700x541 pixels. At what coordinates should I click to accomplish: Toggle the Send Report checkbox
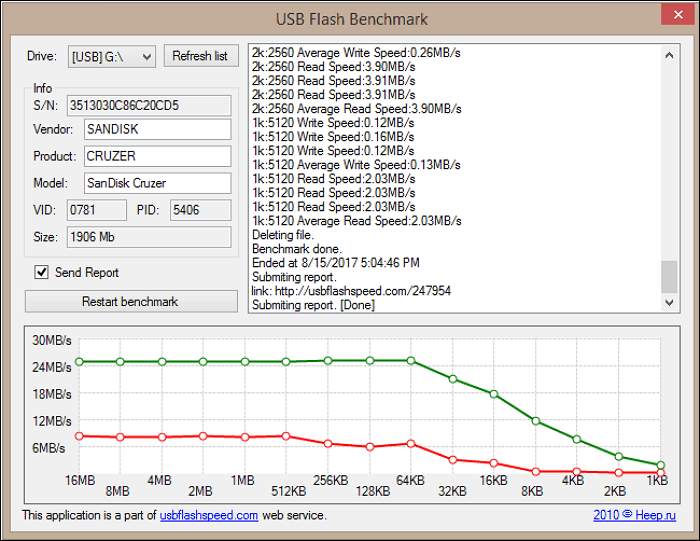point(42,272)
